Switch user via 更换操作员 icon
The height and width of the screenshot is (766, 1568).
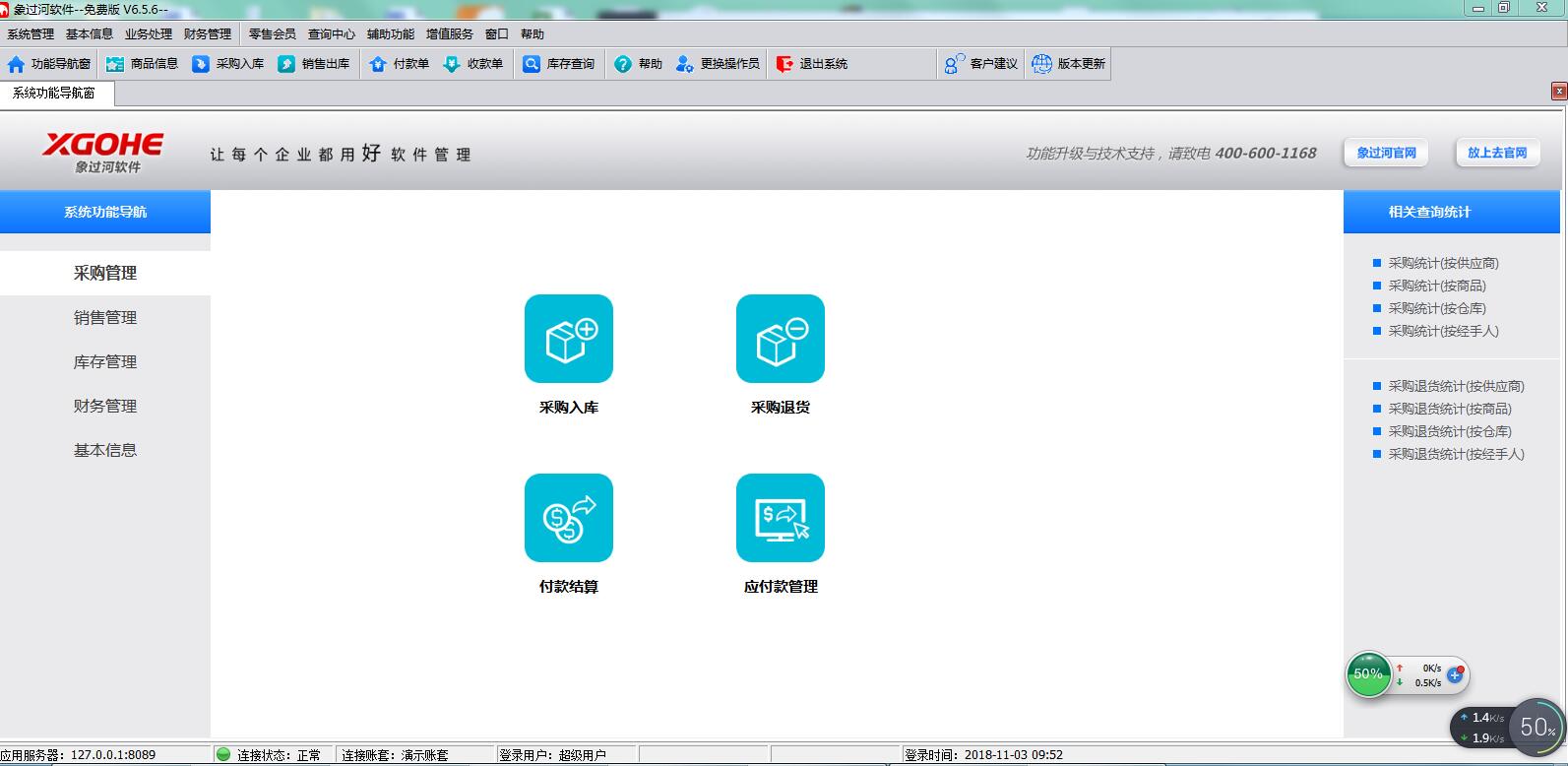685,64
